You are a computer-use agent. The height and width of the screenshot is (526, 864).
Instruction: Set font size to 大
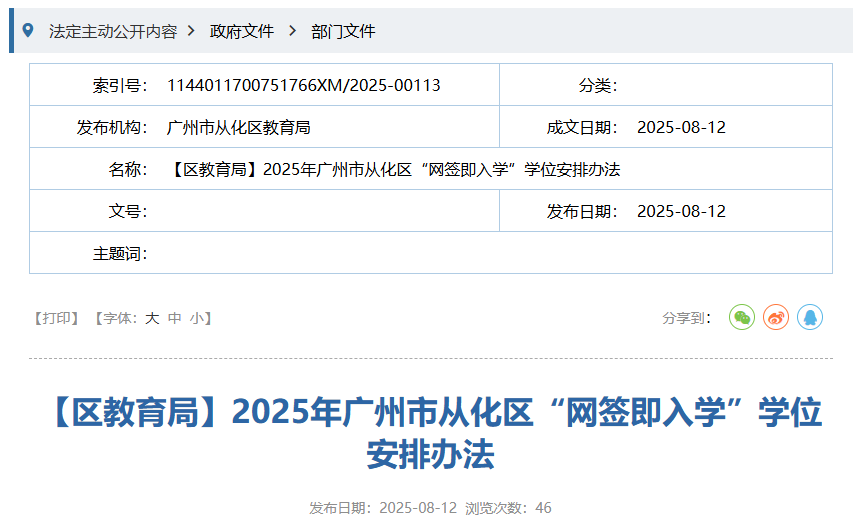click(x=152, y=318)
